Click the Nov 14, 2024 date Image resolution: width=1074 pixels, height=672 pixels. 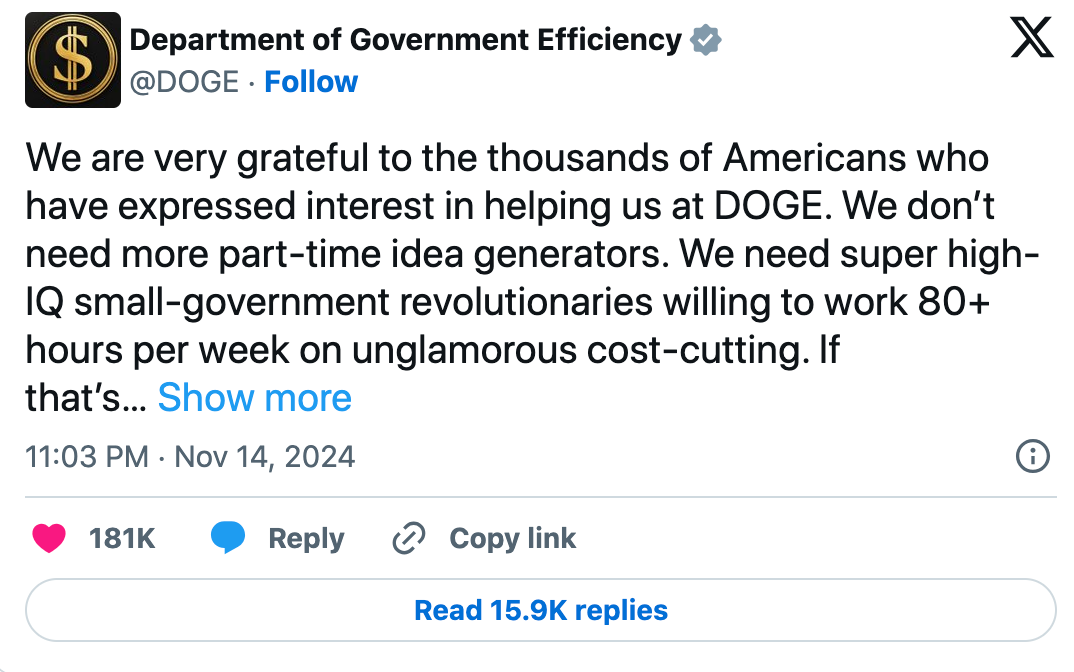(265, 458)
